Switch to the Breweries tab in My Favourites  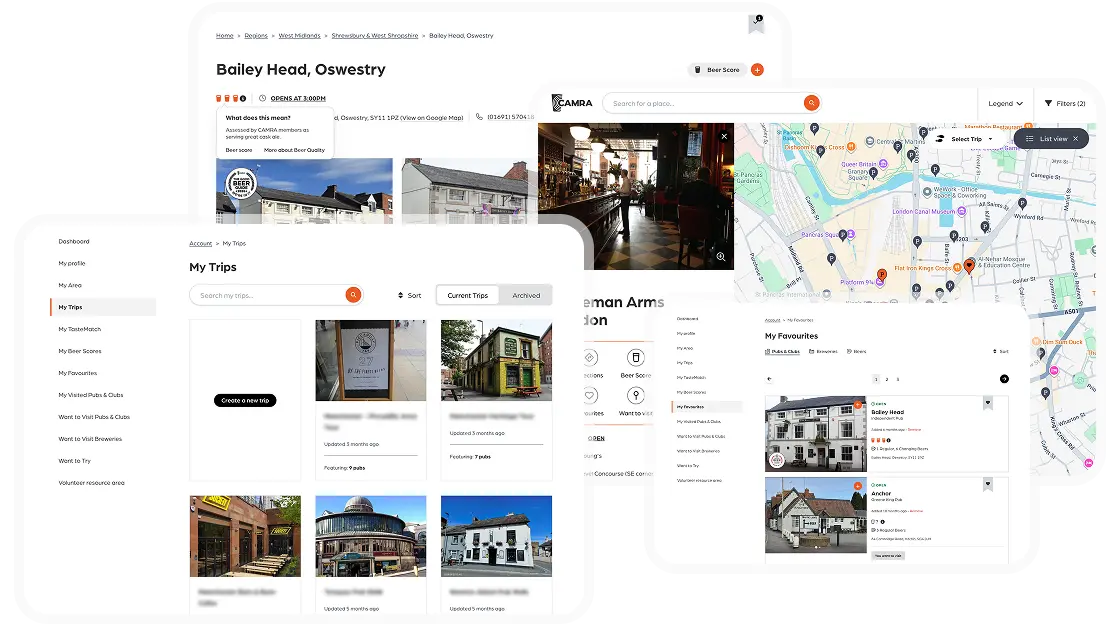[x=823, y=351]
